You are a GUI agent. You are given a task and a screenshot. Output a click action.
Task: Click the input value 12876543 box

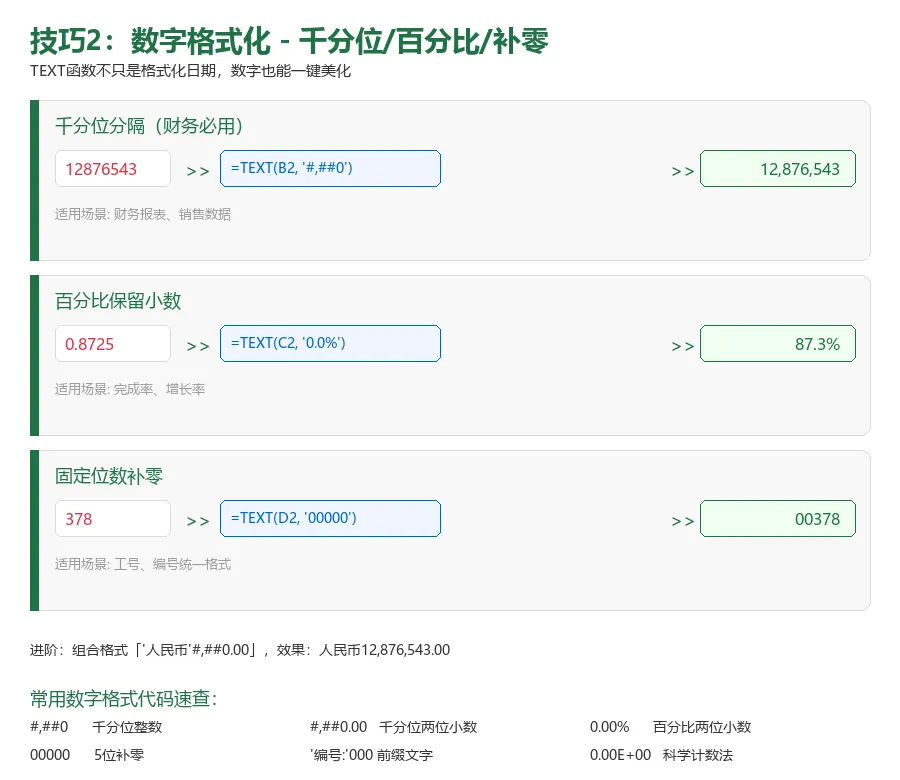point(112,169)
